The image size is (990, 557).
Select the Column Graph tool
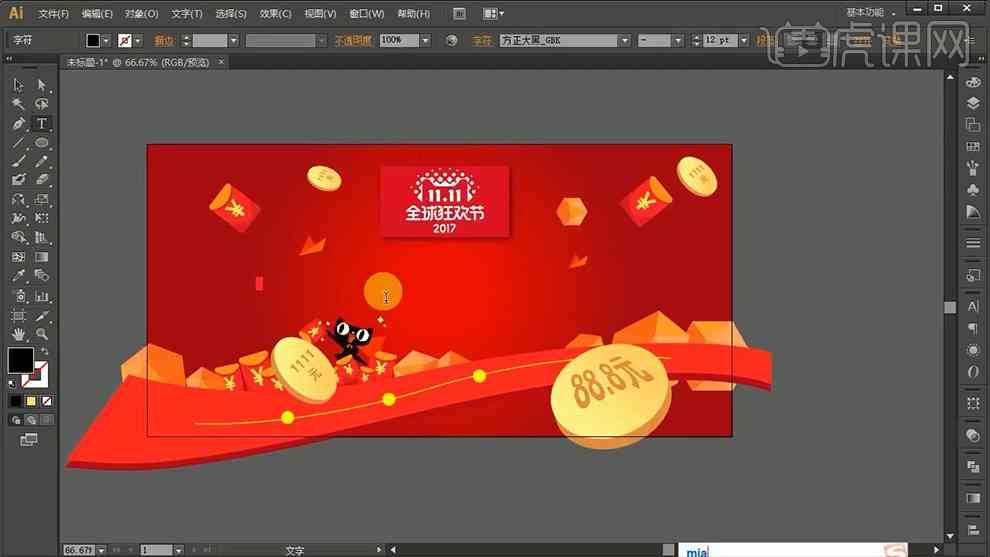pos(42,296)
